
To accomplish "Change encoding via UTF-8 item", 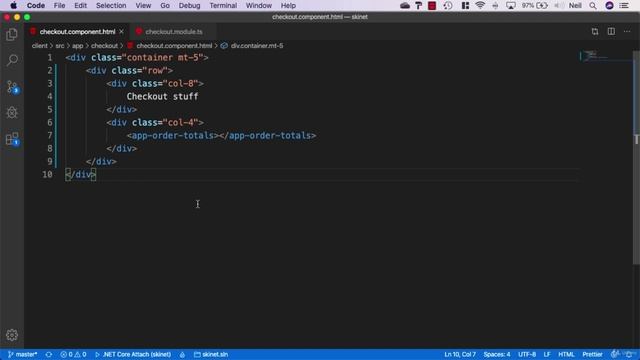I will [x=527, y=354].
